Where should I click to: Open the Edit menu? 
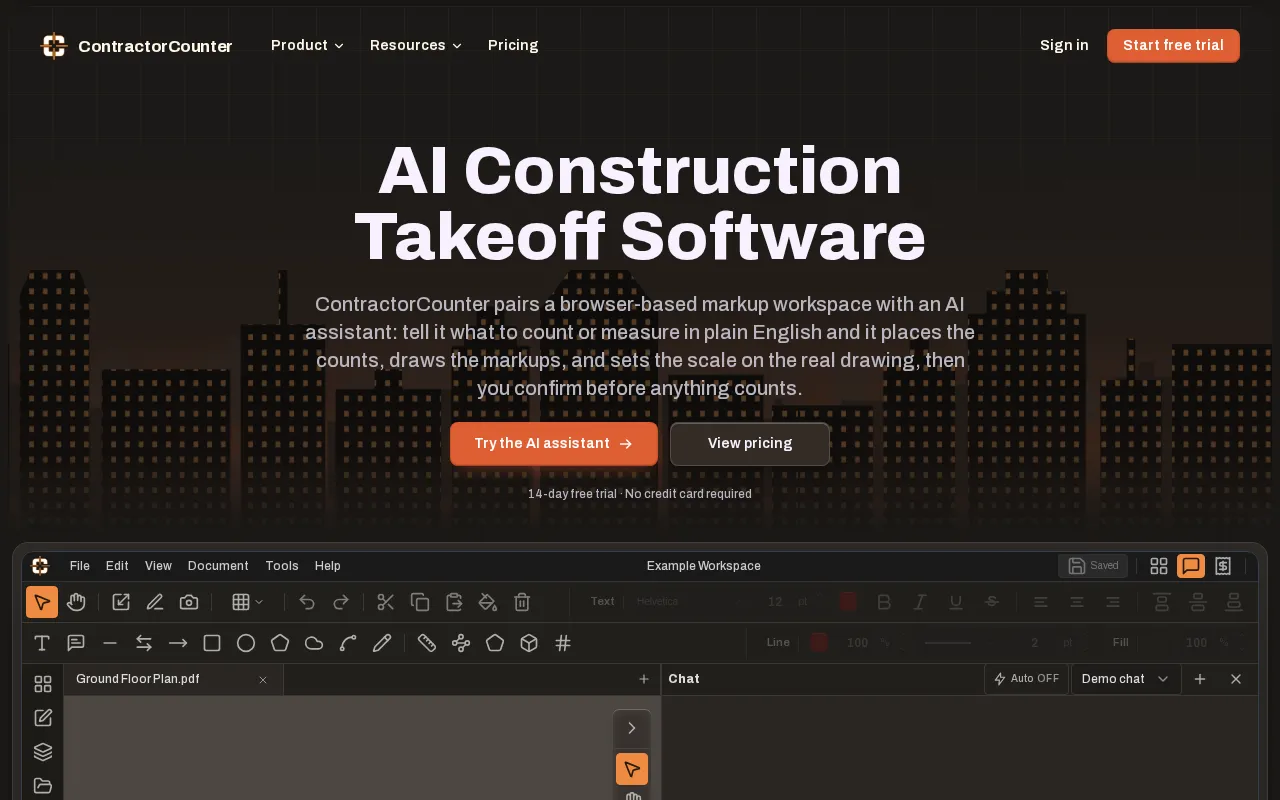click(117, 566)
